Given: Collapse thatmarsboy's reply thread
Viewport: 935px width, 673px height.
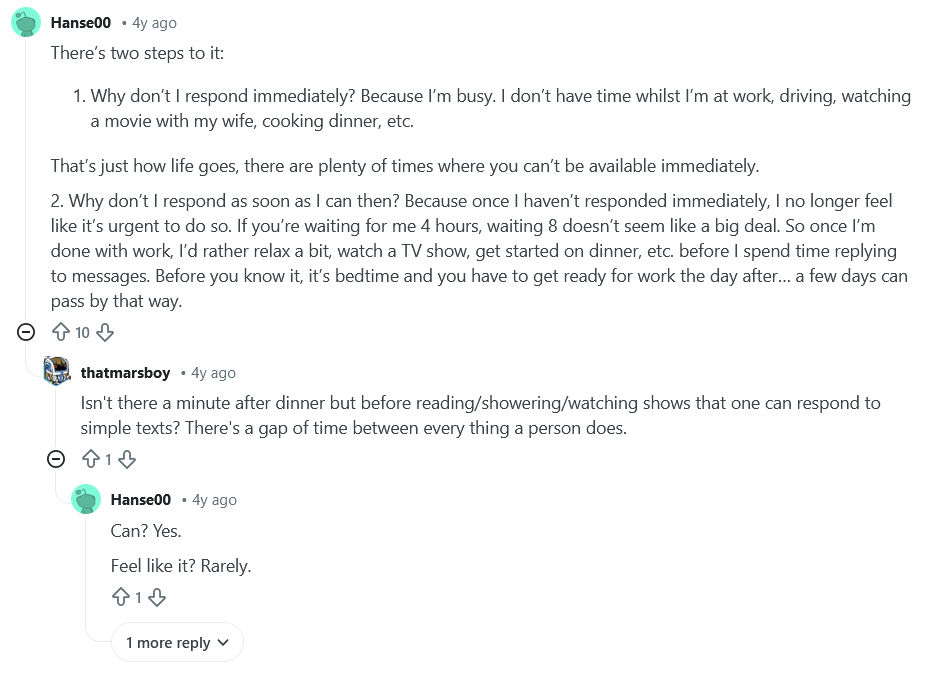Looking at the screenshot, I should pyautogui.click(x=57, y=459).
